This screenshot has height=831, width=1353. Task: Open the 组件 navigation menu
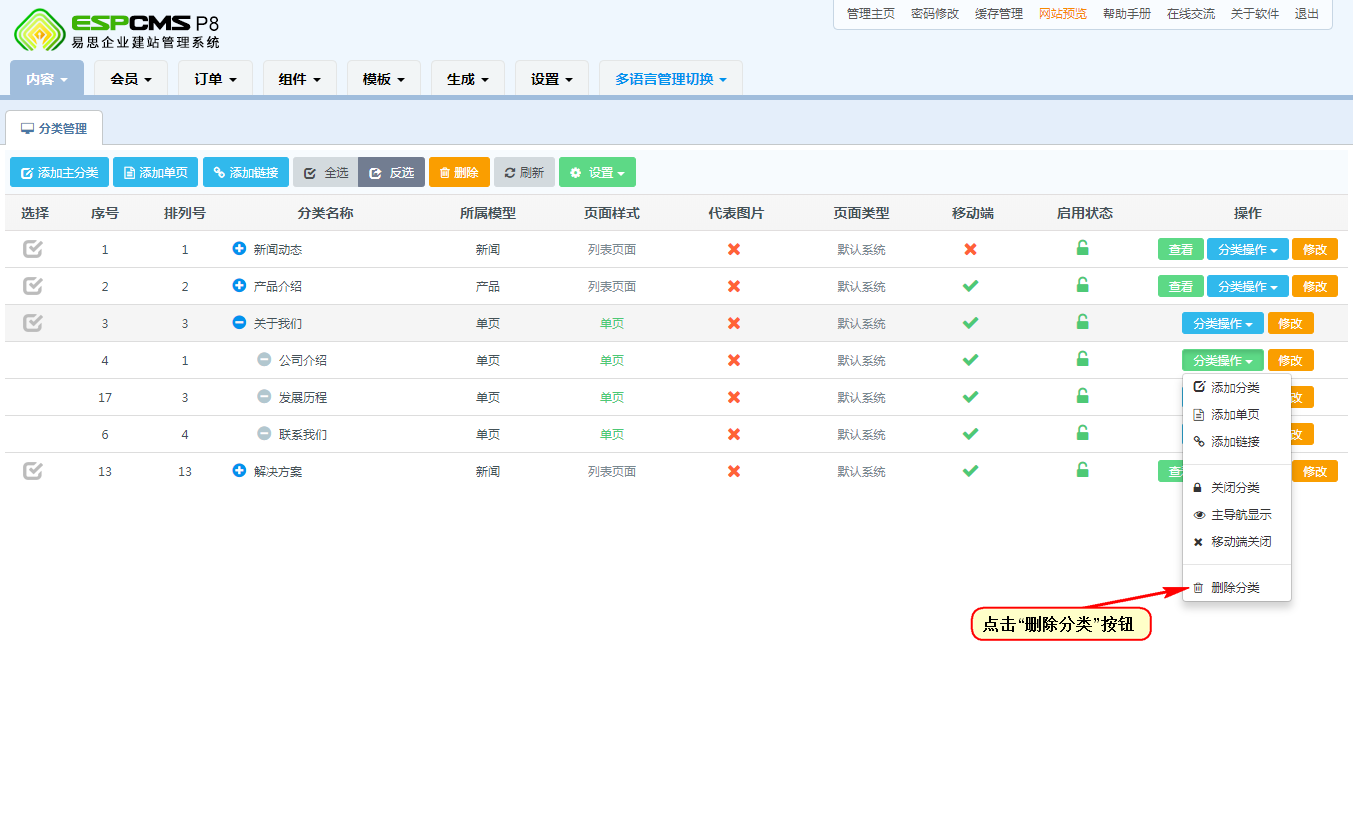tap(299, 79)
